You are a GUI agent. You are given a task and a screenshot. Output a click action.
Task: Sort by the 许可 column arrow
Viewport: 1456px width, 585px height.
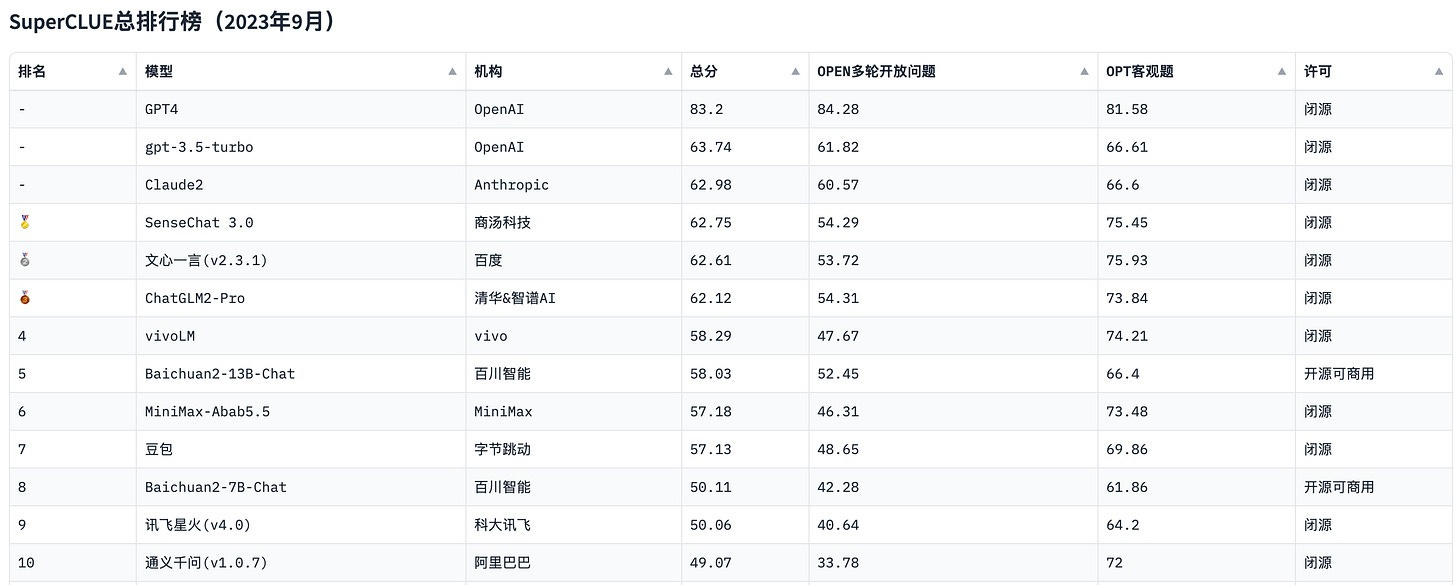point(1439,72)
